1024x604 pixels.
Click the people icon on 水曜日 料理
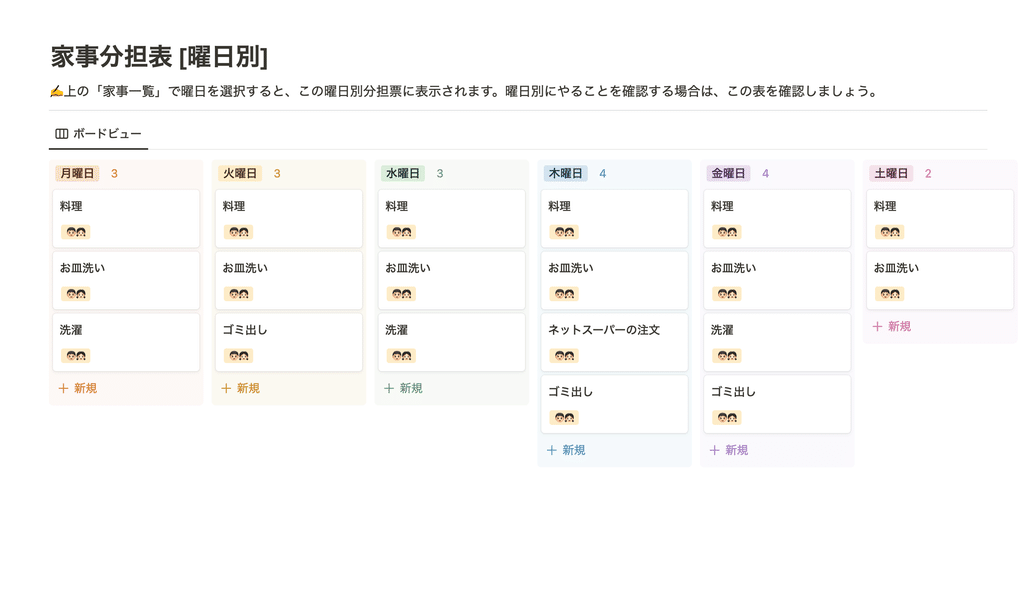click(401, 232)
